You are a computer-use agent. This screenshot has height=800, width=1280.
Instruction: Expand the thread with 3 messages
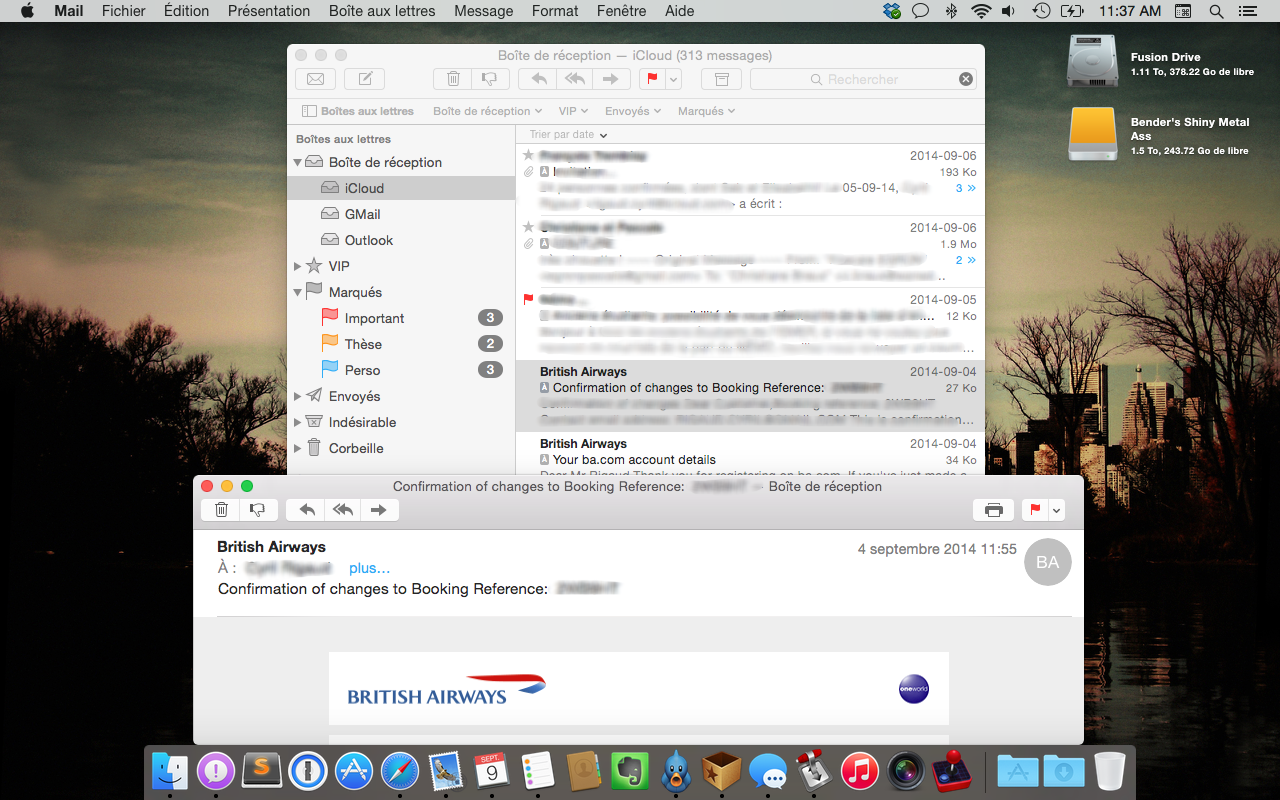966,188
